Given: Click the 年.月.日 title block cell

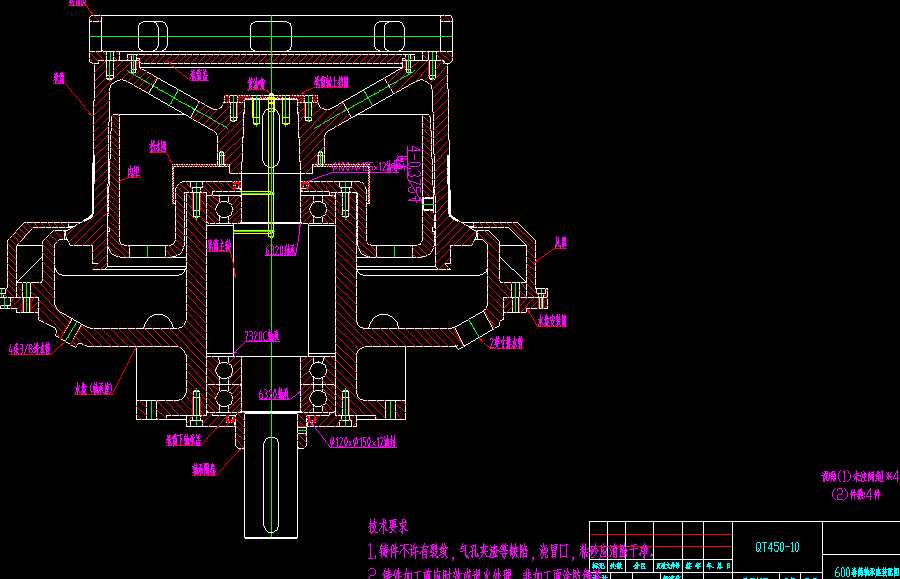Looking at the screenshot, I should click(x=717, y=566).
